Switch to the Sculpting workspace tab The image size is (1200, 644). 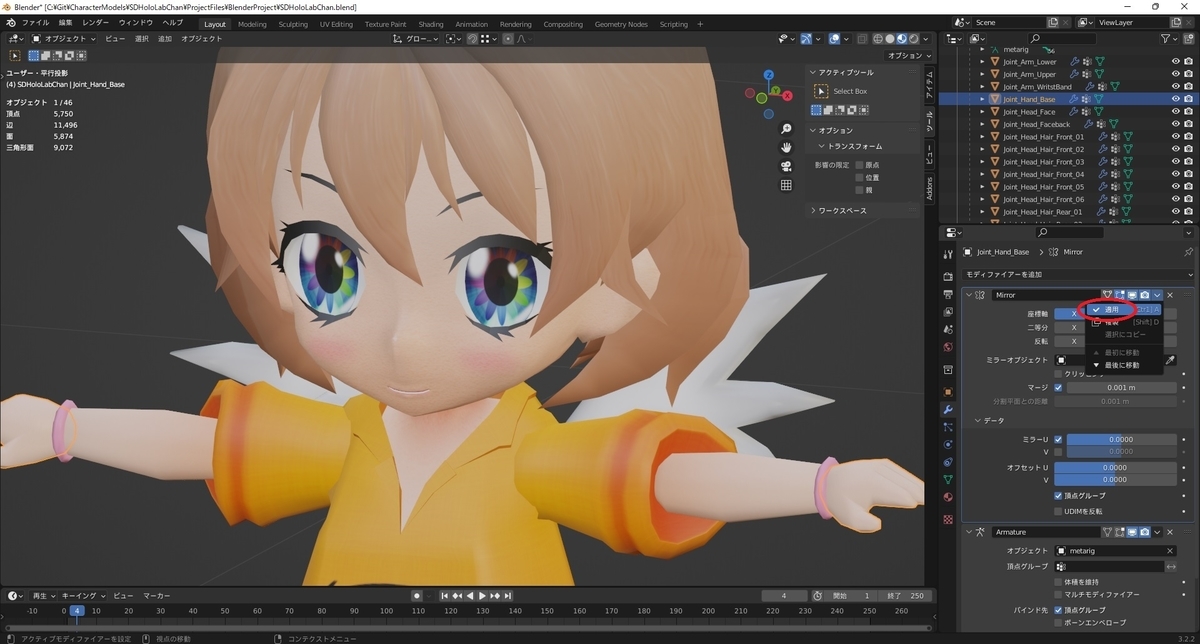[293, 24]
